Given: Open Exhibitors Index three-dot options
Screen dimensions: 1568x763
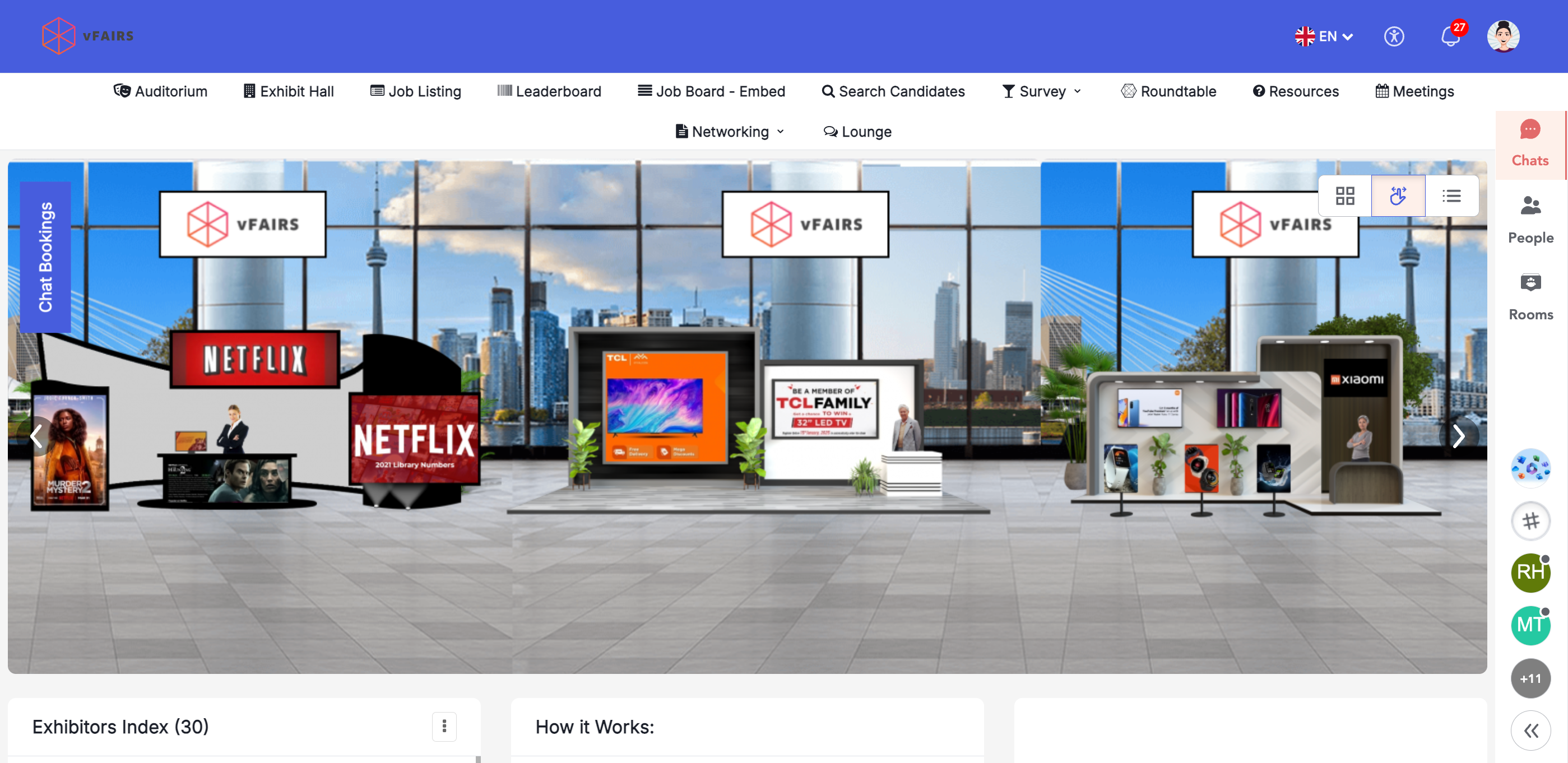Looking at the screenshot, I should tap(444, 726).
